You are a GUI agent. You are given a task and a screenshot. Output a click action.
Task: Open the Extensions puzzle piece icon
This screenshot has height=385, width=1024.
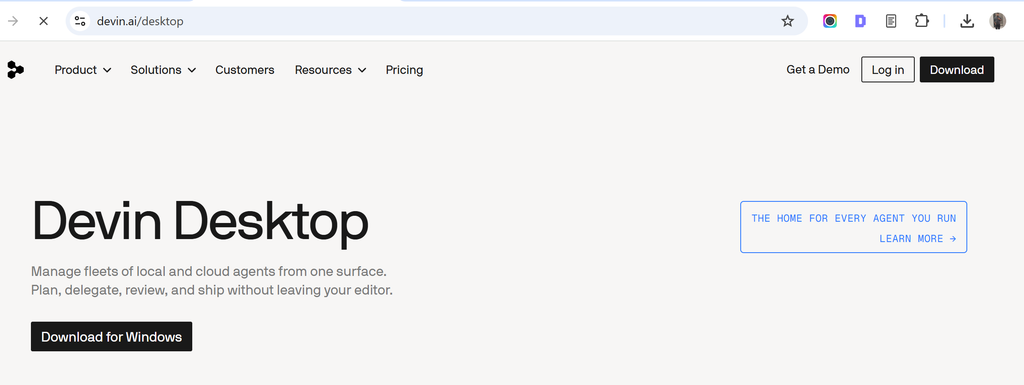pos(921,21)
